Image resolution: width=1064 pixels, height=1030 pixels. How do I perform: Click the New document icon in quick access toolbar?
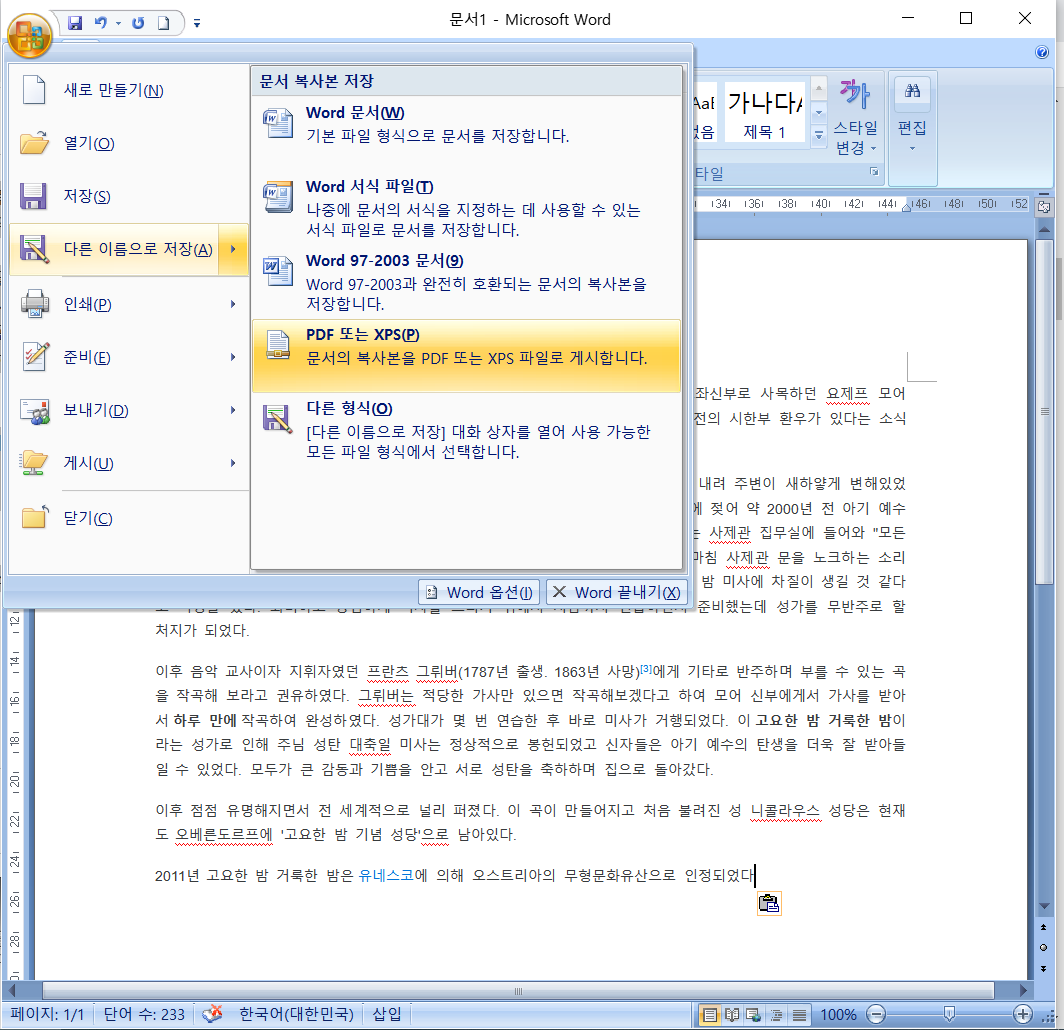point(164,22)
